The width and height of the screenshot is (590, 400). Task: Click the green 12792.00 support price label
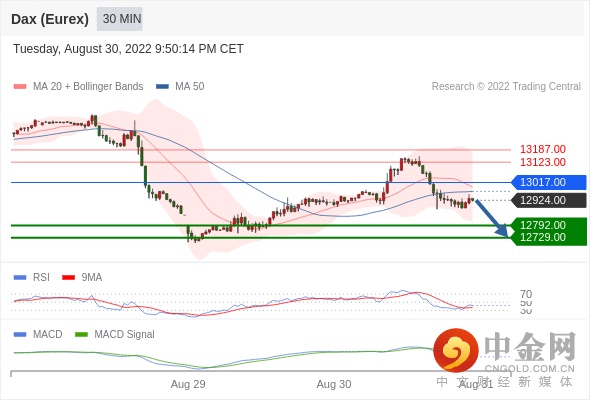pyautogui.click(x=543, y=225)
